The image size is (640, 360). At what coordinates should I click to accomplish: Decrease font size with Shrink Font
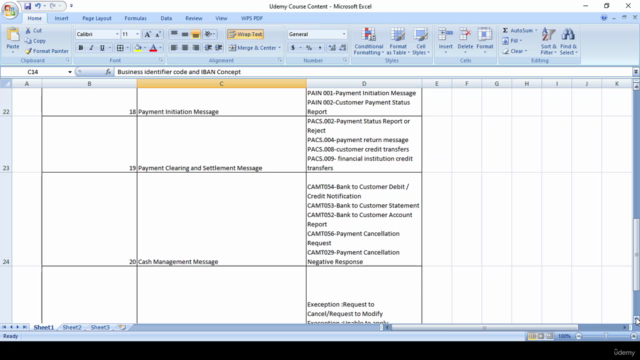(158, 34)
